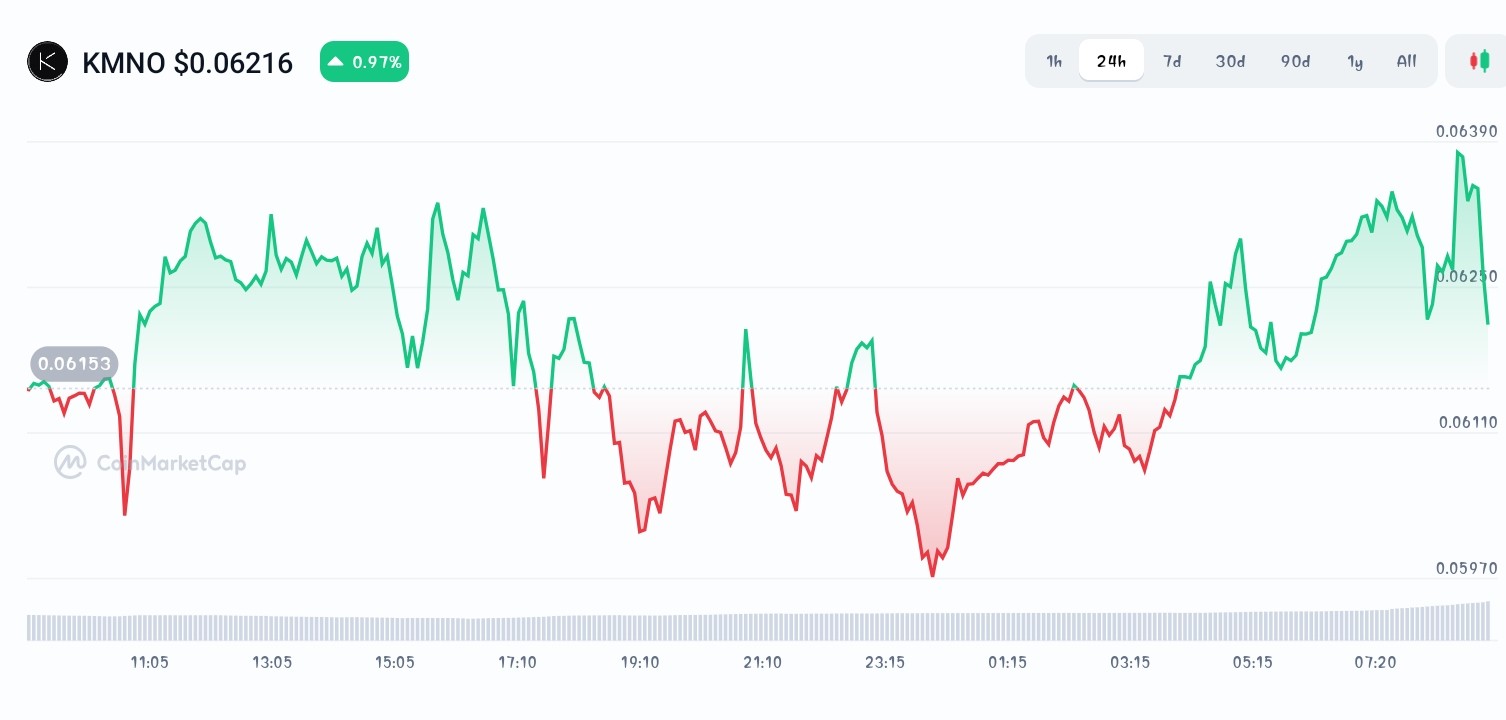
Task: Click the 19:10 time axis label
Action: coord(640,662)
